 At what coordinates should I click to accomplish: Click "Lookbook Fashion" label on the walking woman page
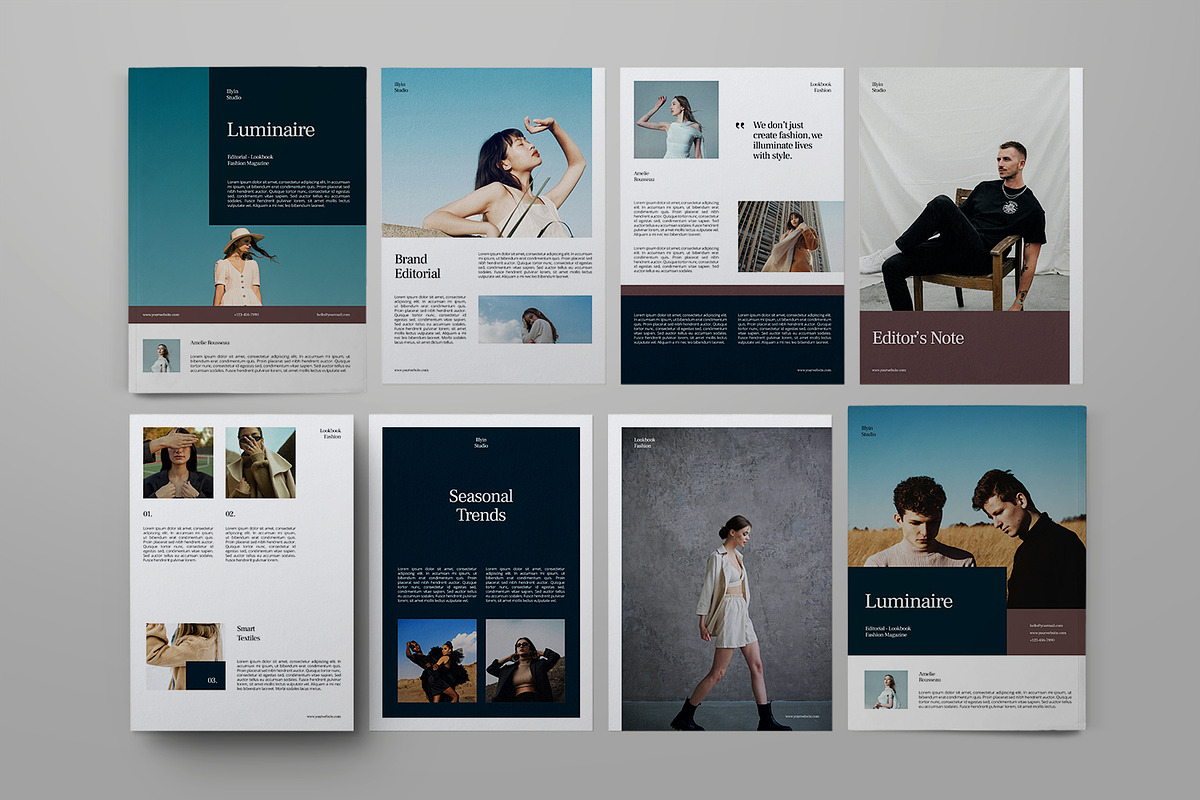point(645,443)
